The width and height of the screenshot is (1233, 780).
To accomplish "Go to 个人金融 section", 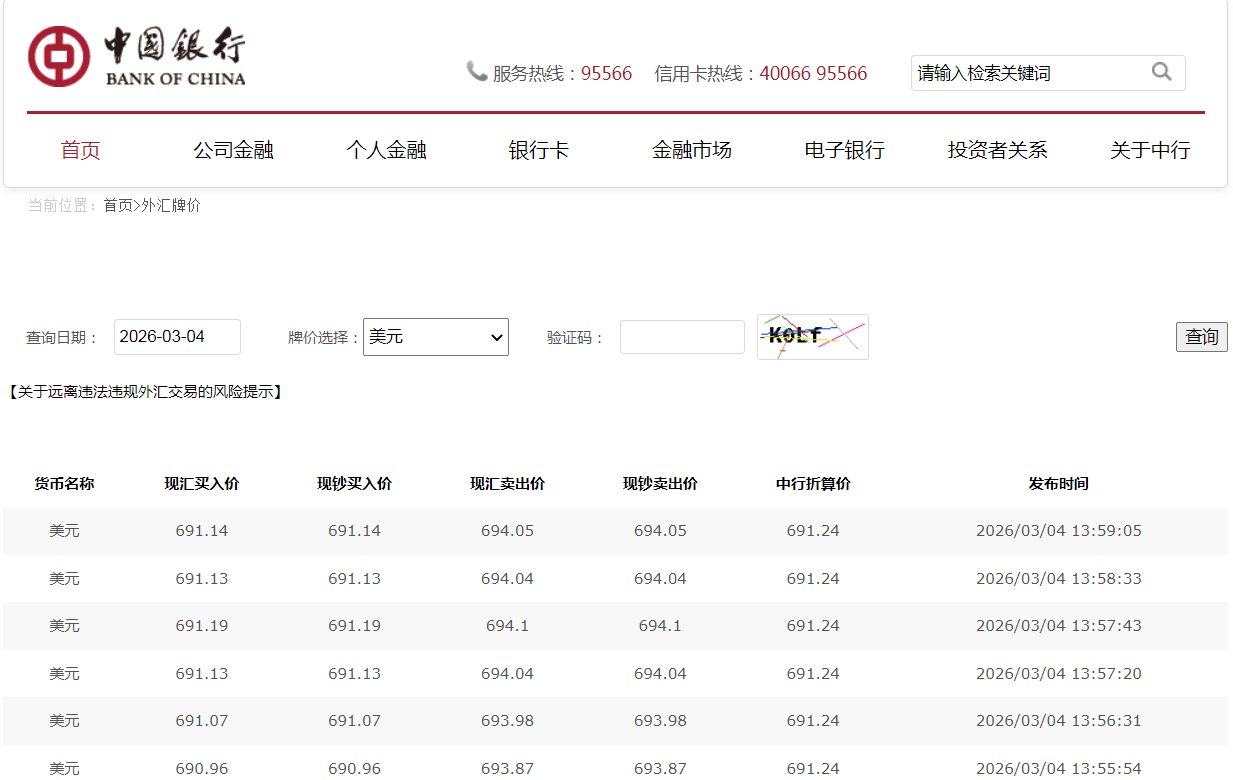I will pyautogui.click(x=386, y=150).
